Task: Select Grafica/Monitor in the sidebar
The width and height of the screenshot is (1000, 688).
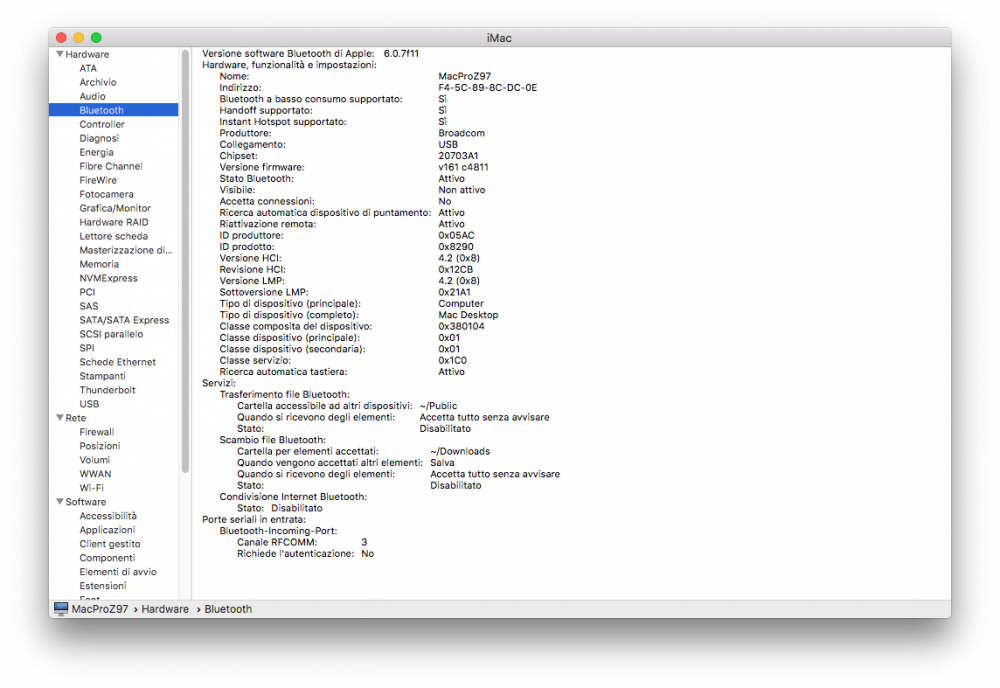Action: tap(115, 209)
